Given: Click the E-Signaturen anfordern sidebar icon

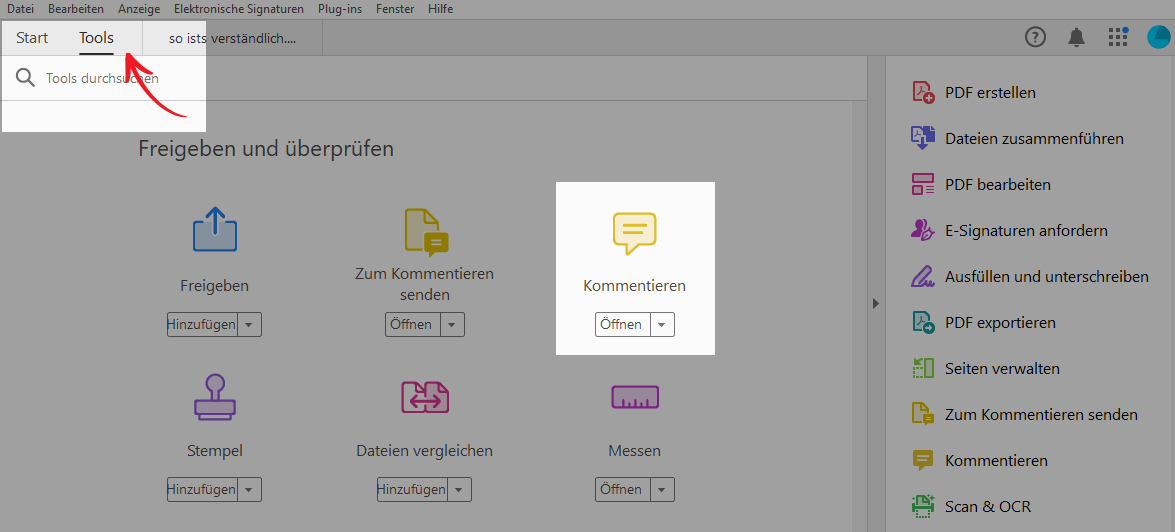Looking at the screenshot, I should pos(922,230).
